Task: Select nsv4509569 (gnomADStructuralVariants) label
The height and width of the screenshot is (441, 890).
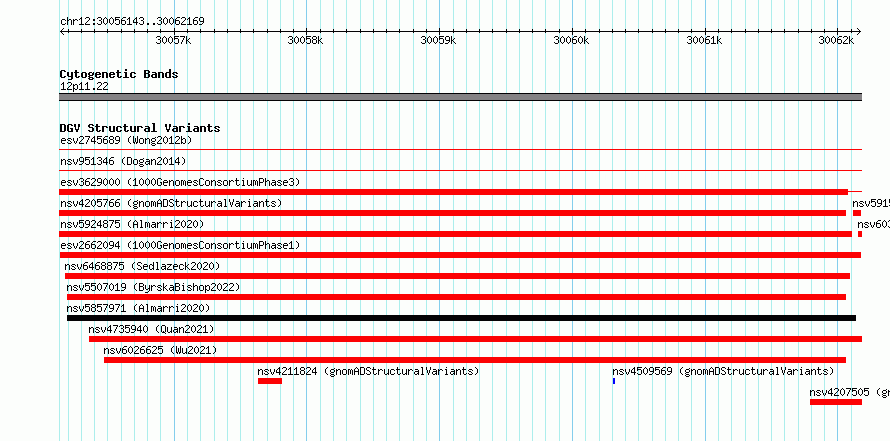Action: click(723, 371)
